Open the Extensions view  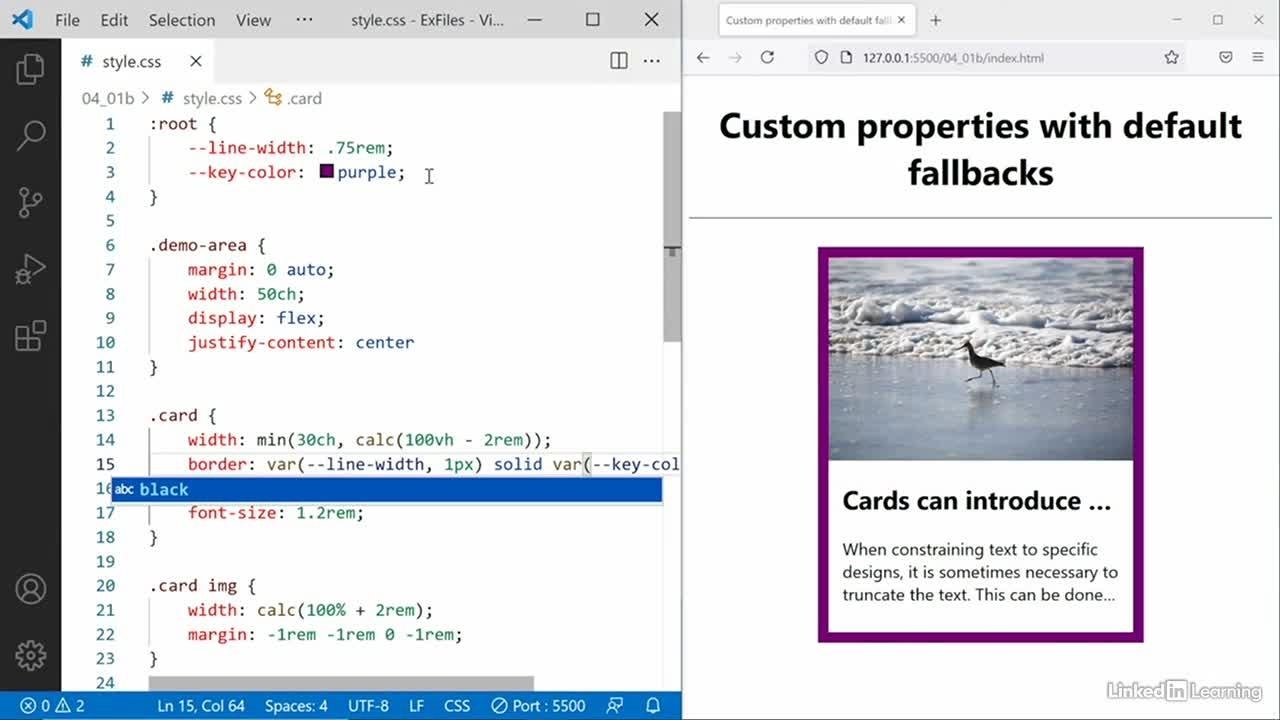pos(30,336)
